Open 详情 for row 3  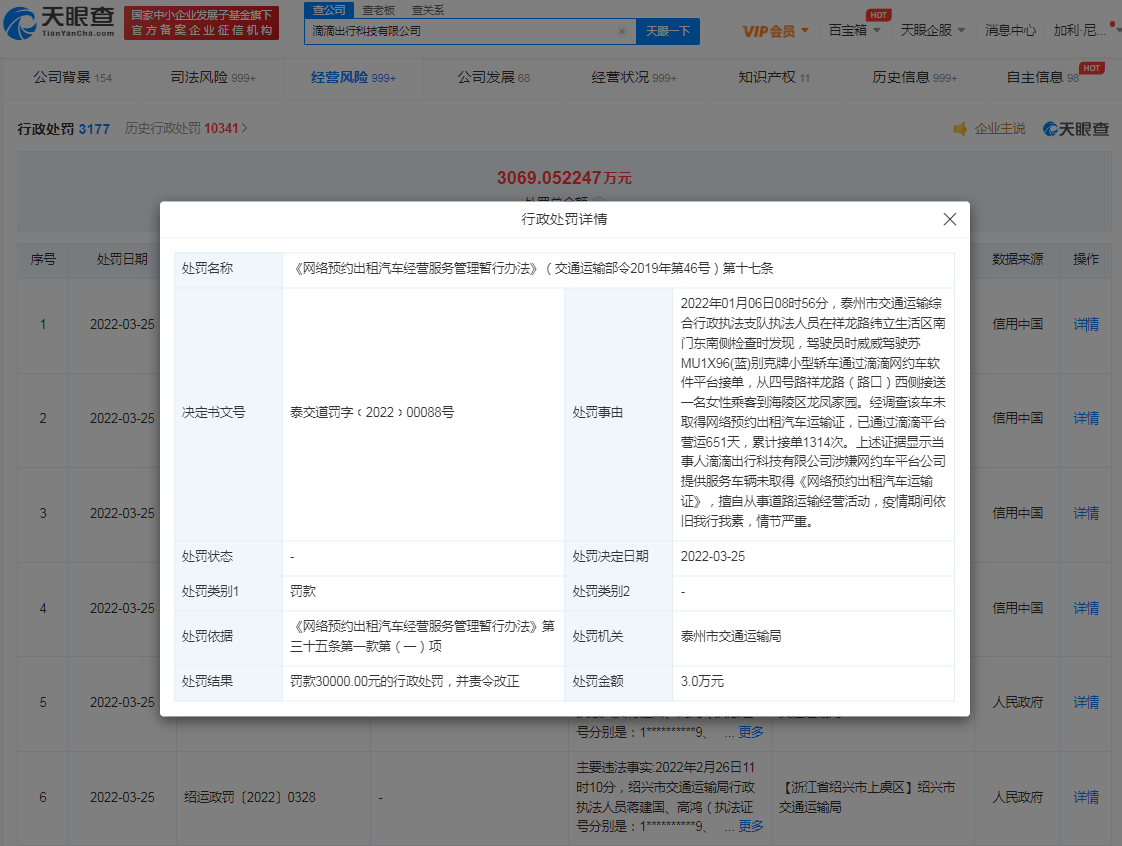(1086, 513)
